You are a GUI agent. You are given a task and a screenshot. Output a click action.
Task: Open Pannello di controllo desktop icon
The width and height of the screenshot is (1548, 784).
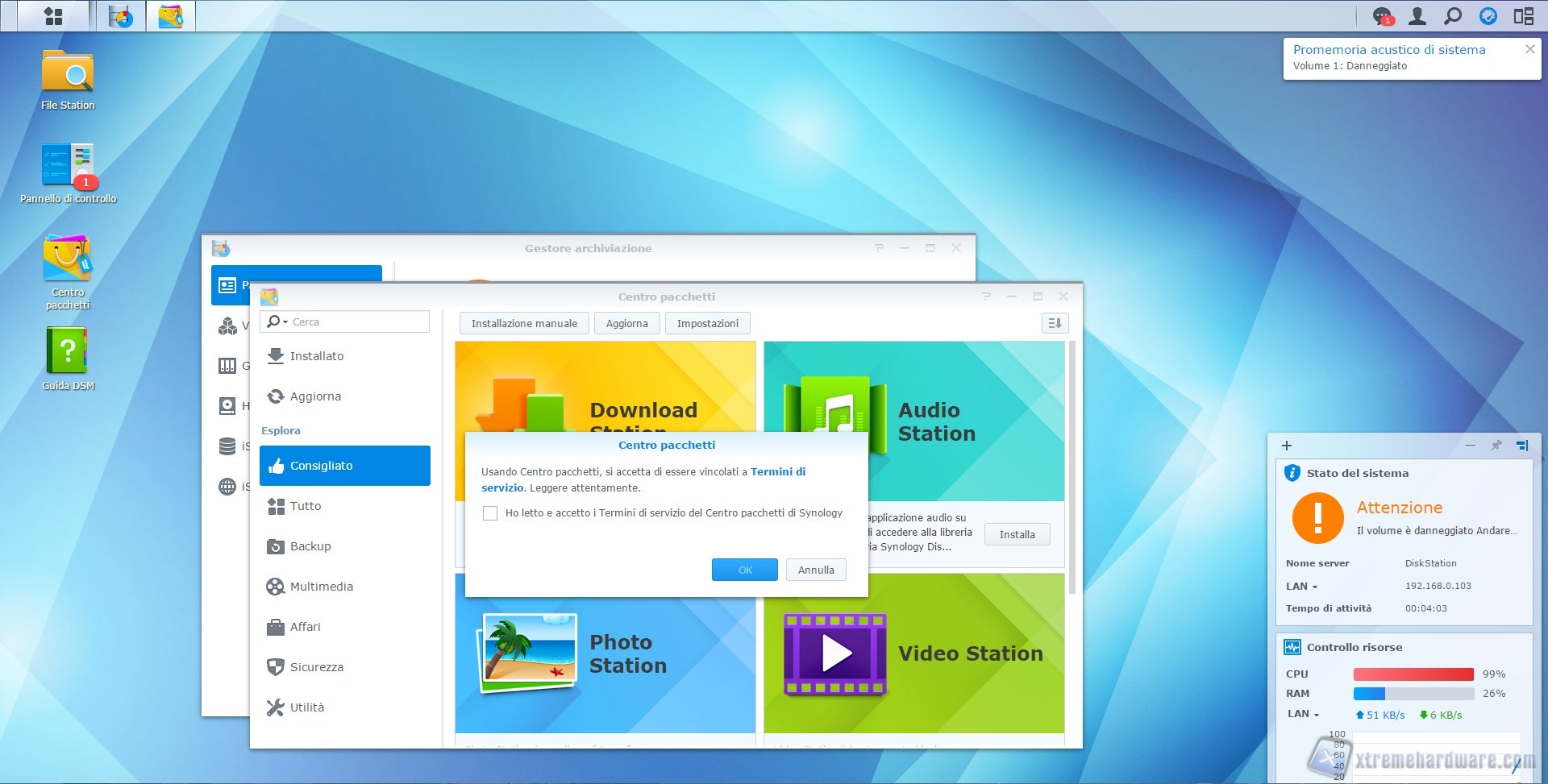pos(68,167)
